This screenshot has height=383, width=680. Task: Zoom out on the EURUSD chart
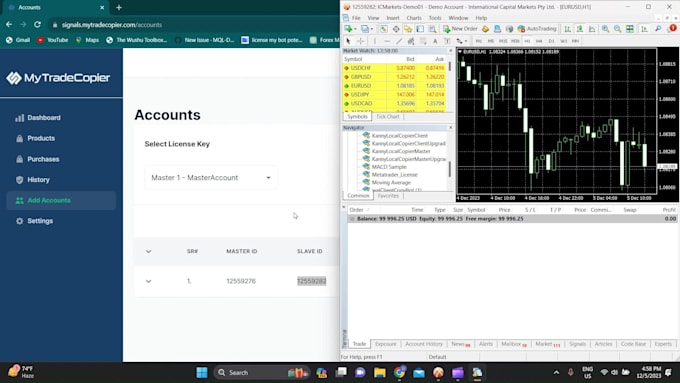[618, 29]
